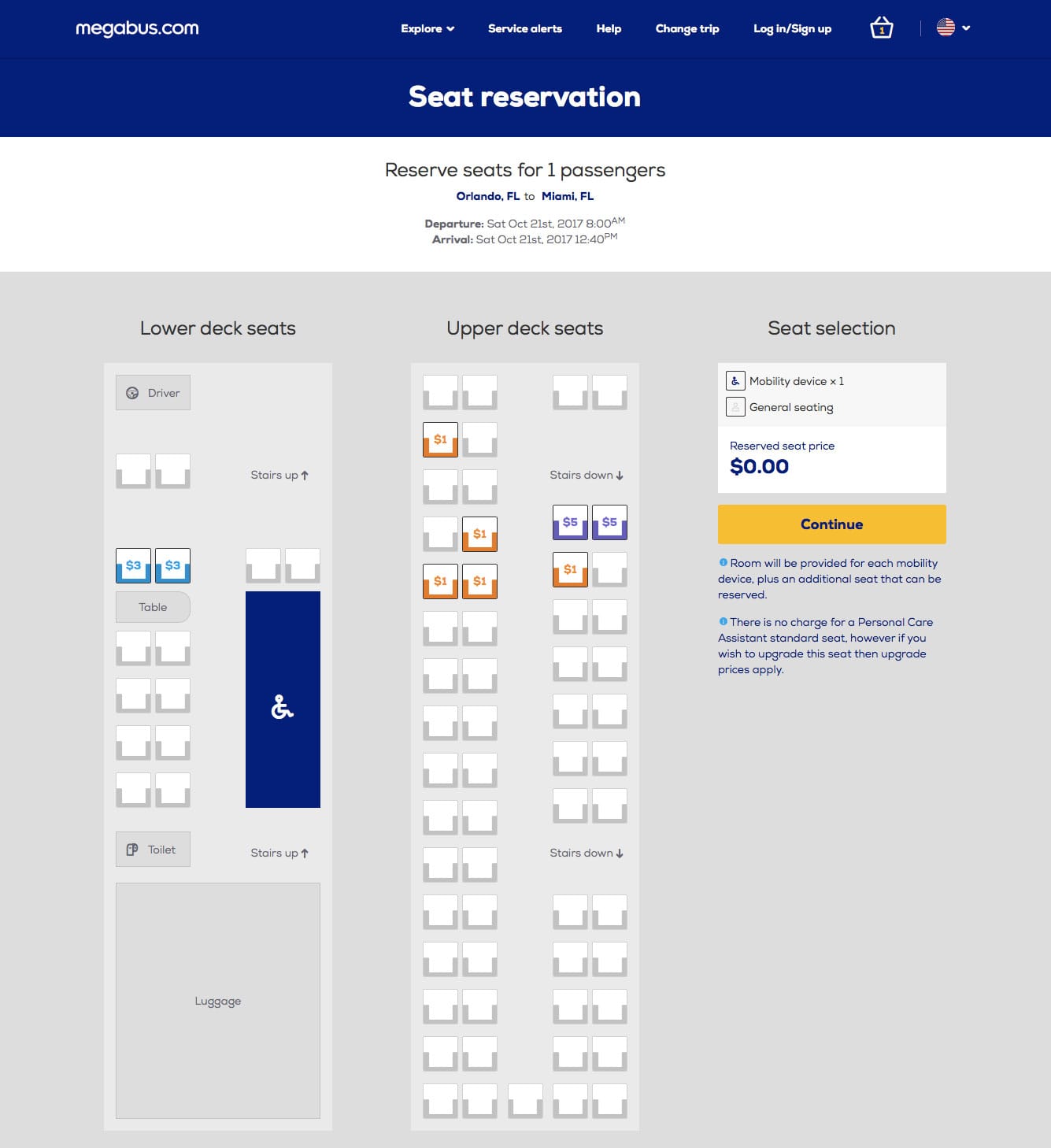
Task: Open the language flag selector
Action: click(x=944, y=26)
